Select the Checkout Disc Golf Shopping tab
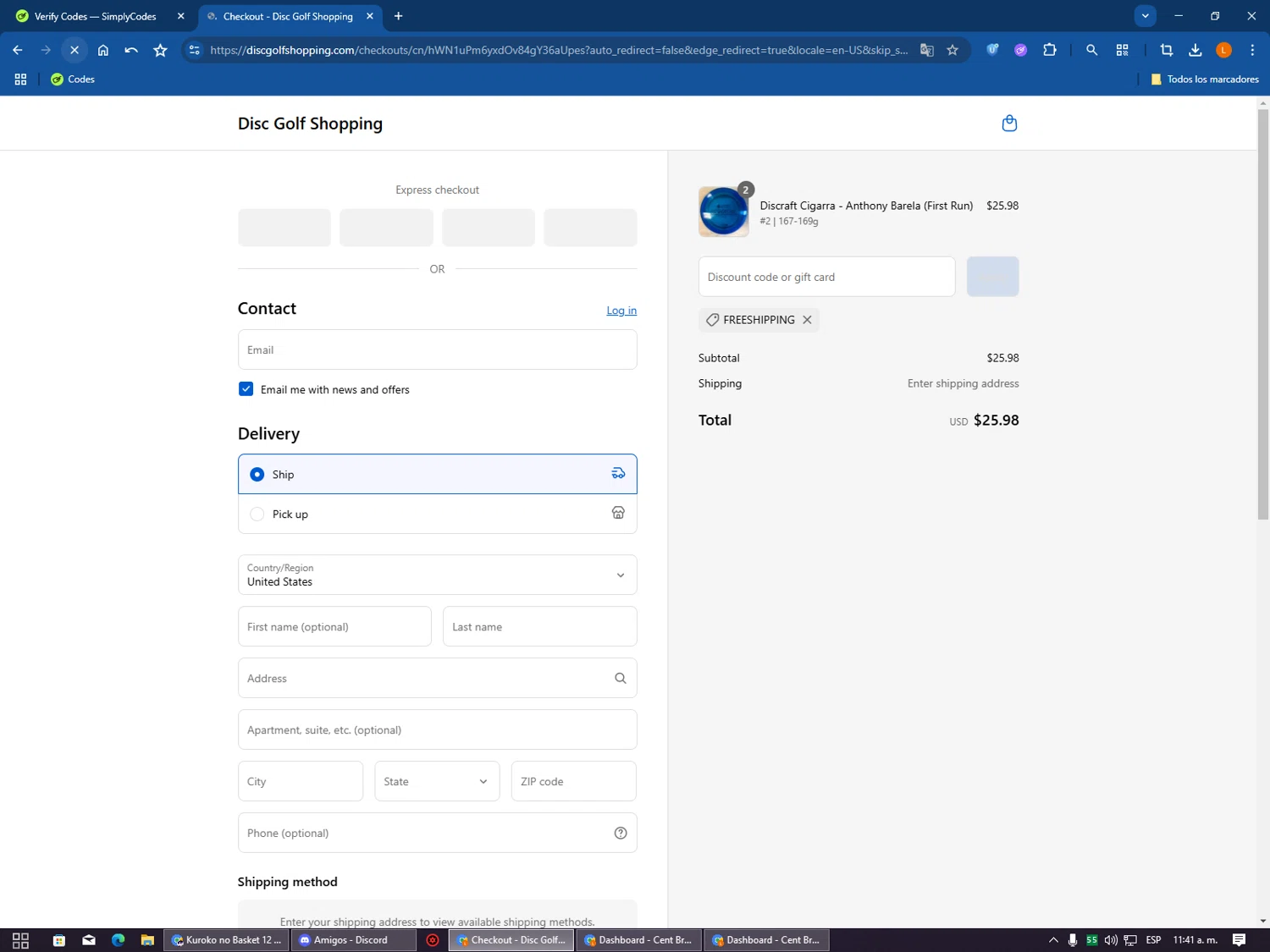The image size is (1270, 952). tap(288, 16)
